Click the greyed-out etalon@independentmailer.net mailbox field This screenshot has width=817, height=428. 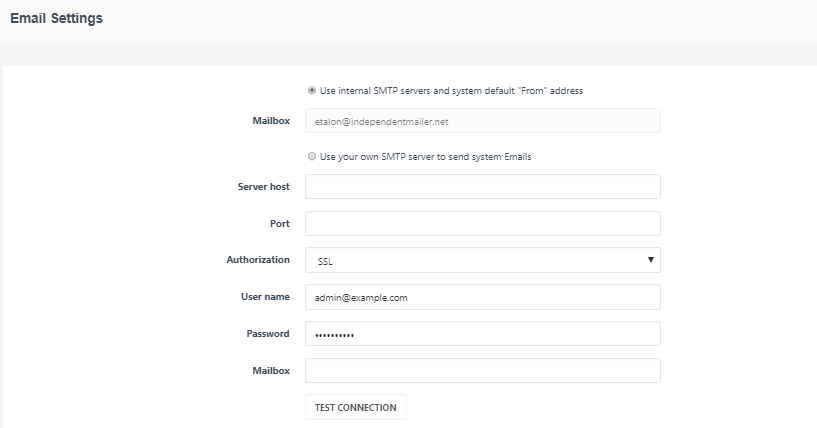(x=482, y=121)
